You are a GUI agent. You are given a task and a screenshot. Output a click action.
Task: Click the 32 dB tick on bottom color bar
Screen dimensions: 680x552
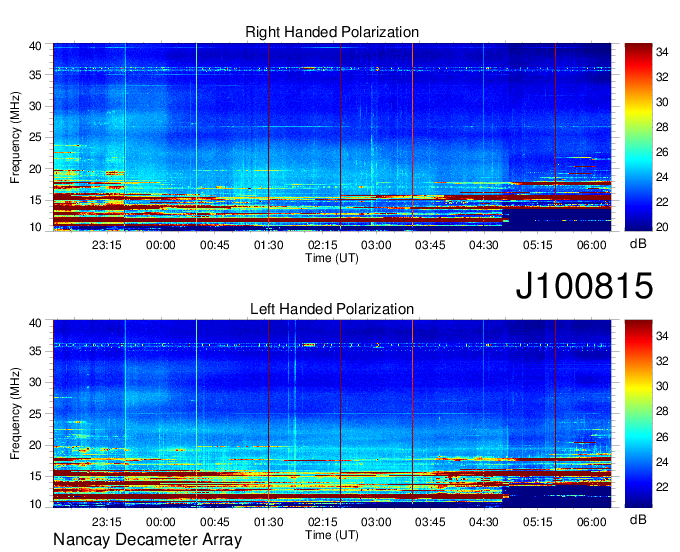coord(662,361)
